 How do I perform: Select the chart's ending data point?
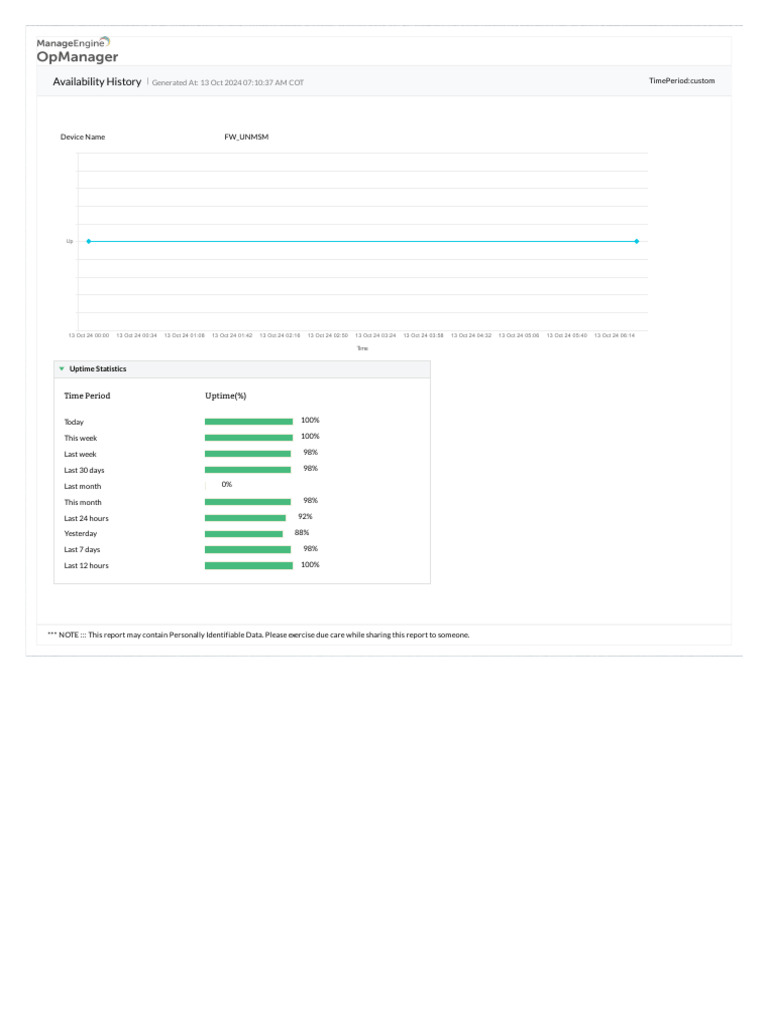637,242
